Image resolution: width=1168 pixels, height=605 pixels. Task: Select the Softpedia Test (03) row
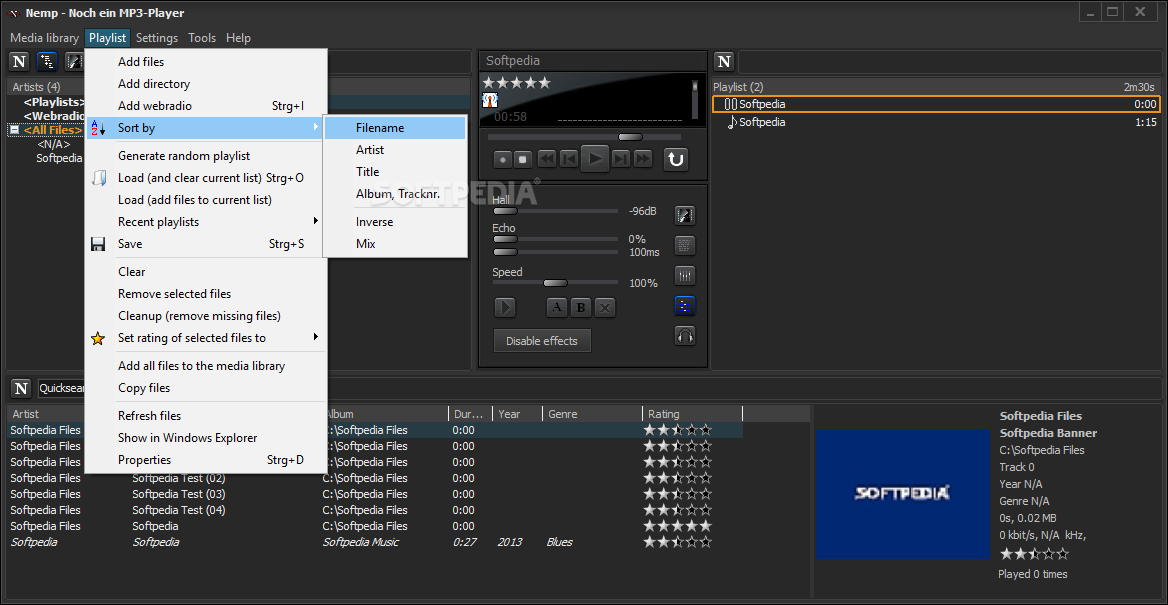pos(375,494)
